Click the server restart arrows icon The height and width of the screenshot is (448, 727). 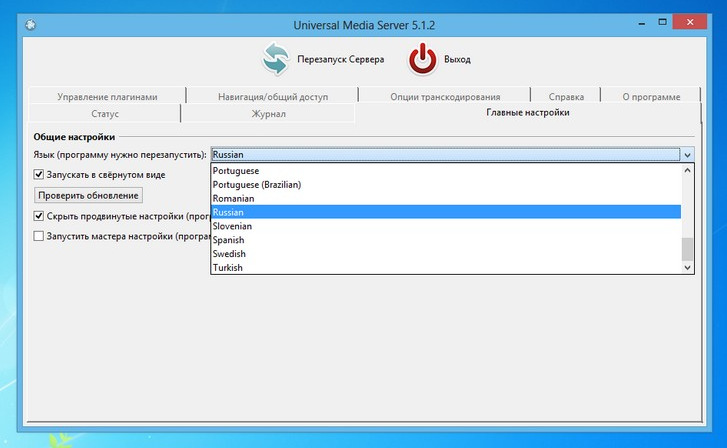pos(275,59)
